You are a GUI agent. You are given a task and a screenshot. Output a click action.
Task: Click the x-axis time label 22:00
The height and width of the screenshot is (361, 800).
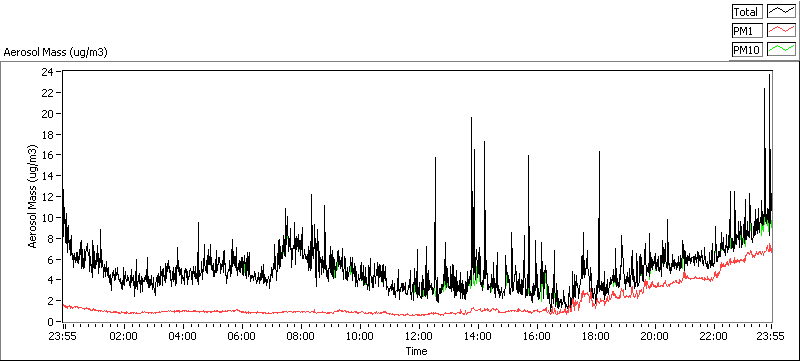point(713,337)
